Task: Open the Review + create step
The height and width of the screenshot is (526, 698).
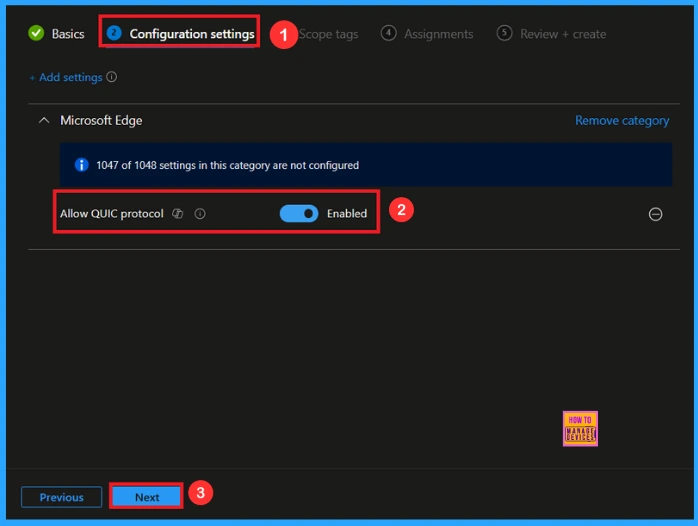Action: (x=563, y=34)
